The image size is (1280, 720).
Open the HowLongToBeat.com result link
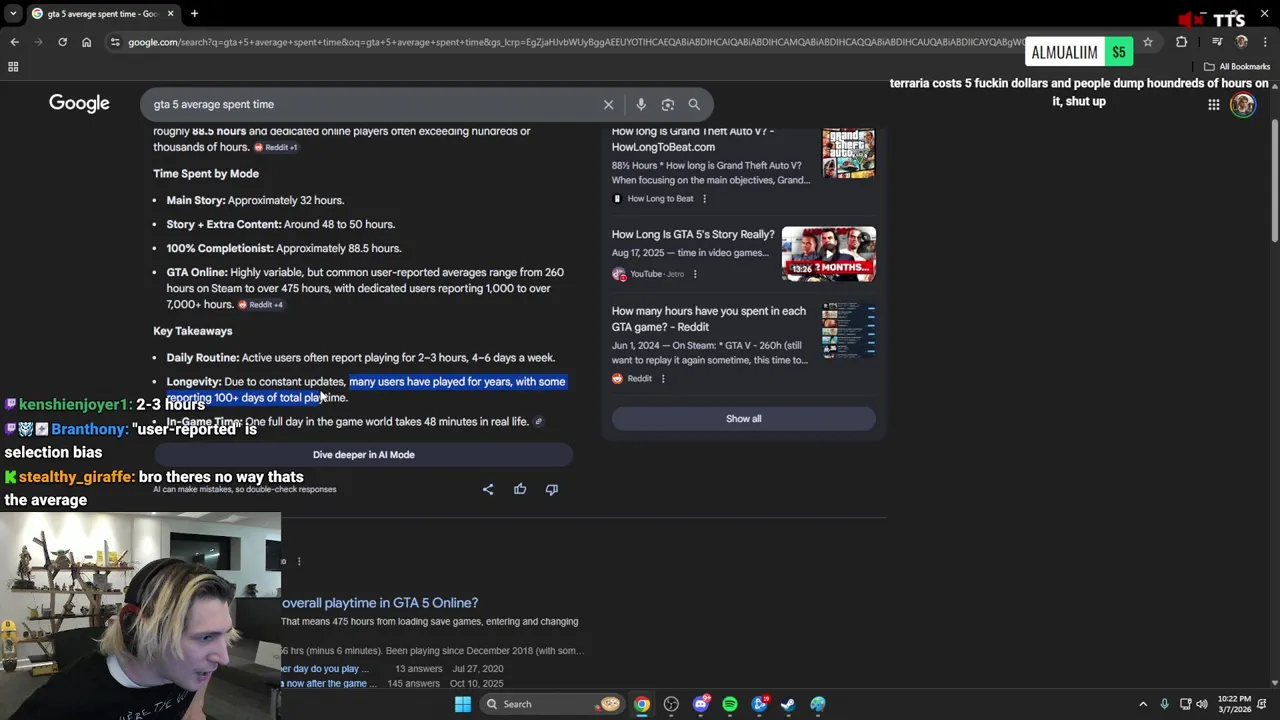693,139
